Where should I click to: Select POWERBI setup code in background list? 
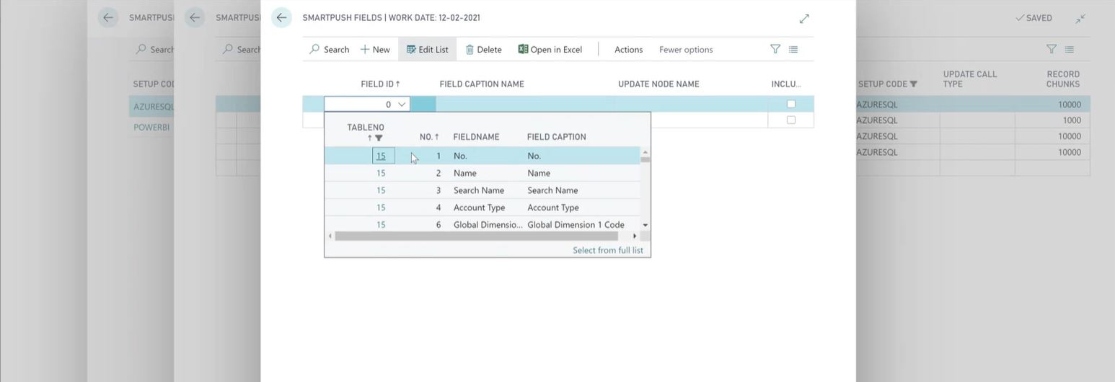(x=151, y=127)
